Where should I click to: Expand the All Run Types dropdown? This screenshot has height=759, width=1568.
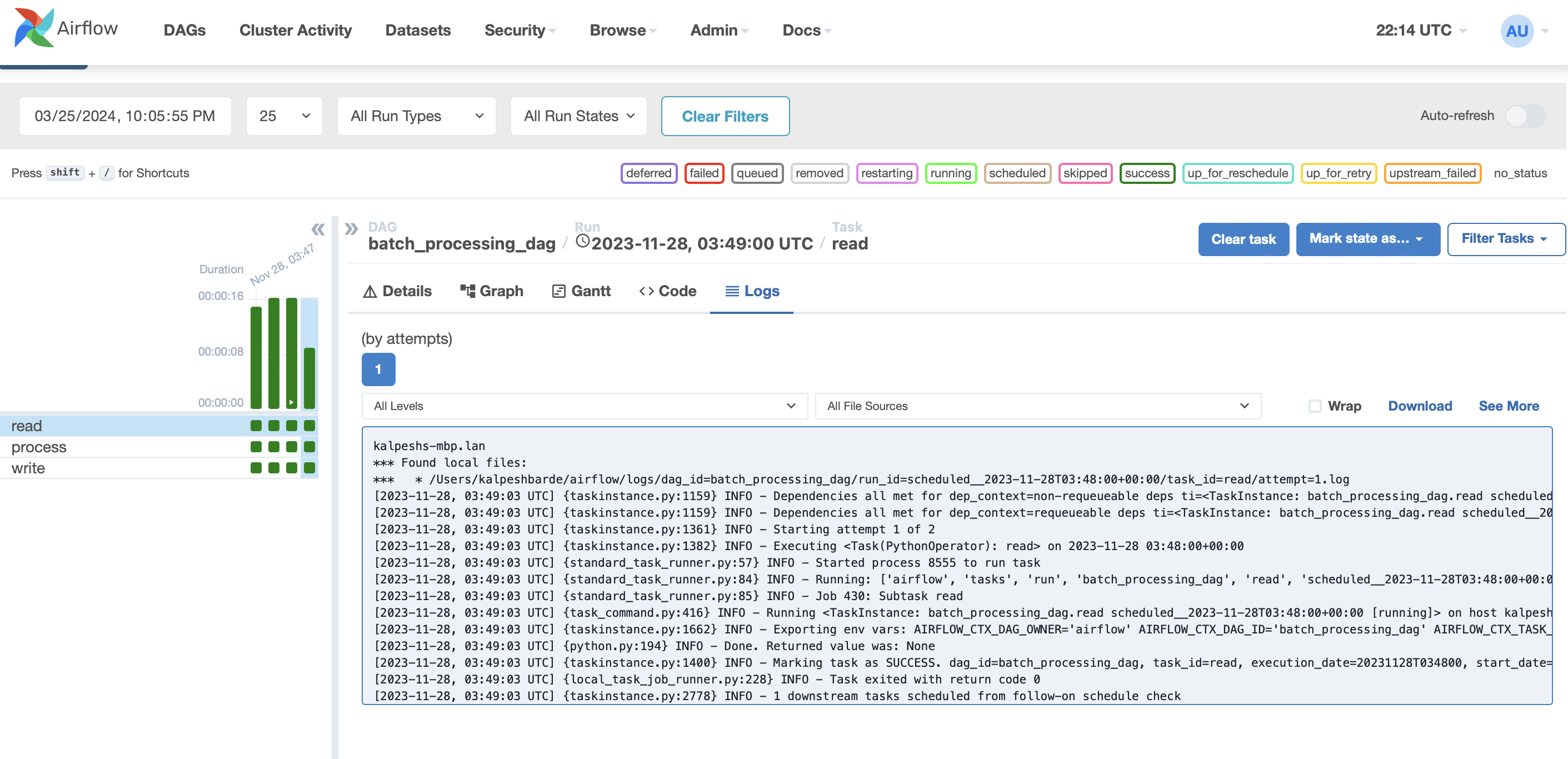(417, 116)
